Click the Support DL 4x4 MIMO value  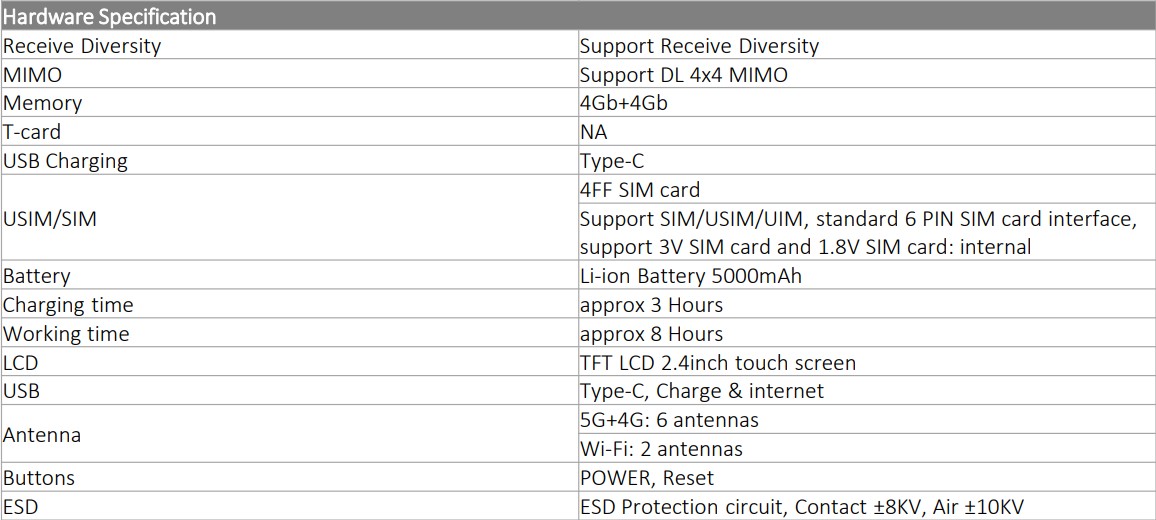[683, 75]
